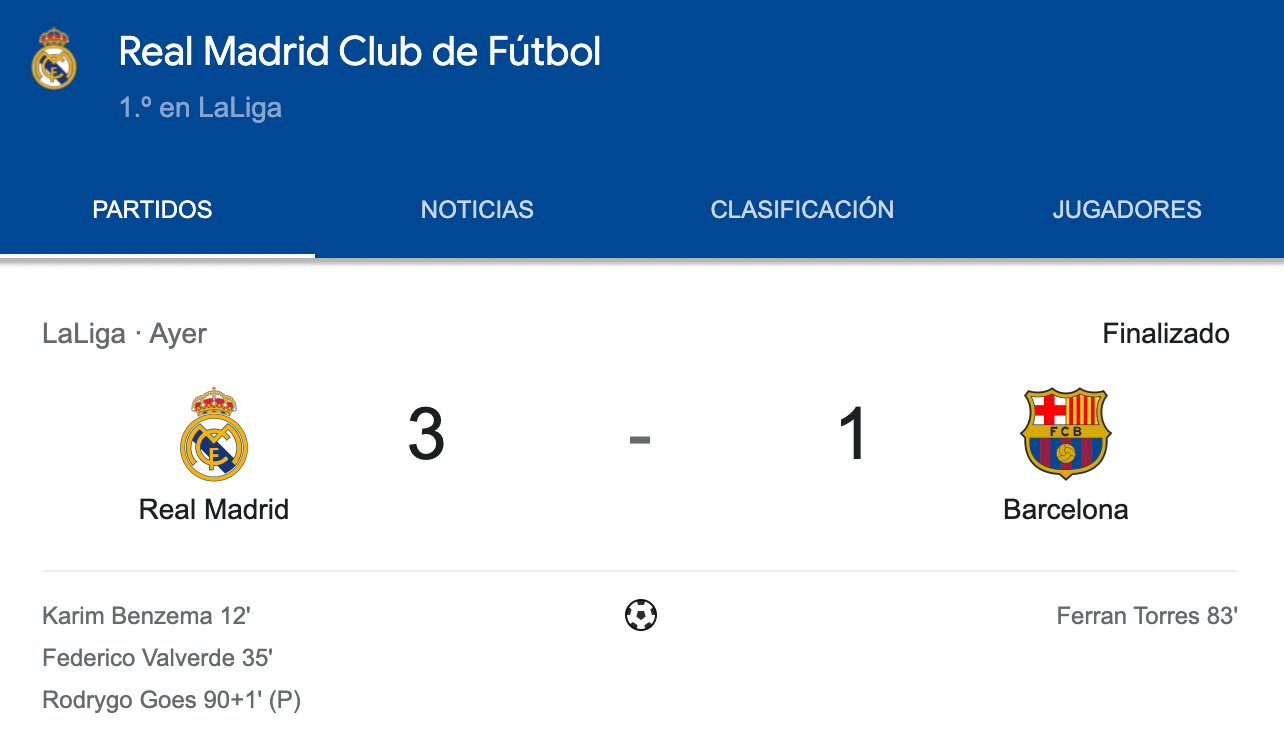Viewport: 1284px width, 752px height.
Task: Click the Real Madrid Club de Fútbol title
Action: coord(360,52)
